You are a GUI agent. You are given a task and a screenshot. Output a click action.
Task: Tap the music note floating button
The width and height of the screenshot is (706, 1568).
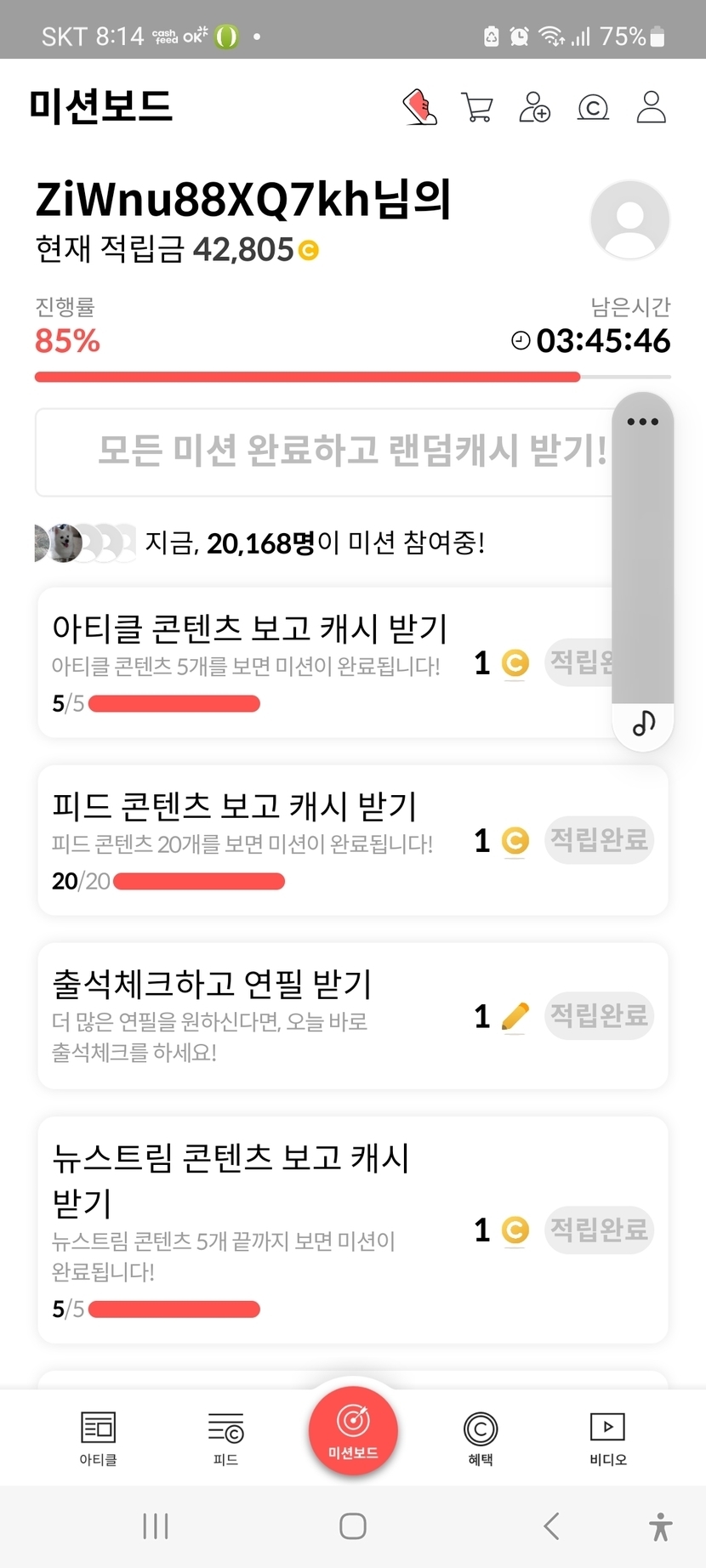pyautogui.click(x=643, y=724)
